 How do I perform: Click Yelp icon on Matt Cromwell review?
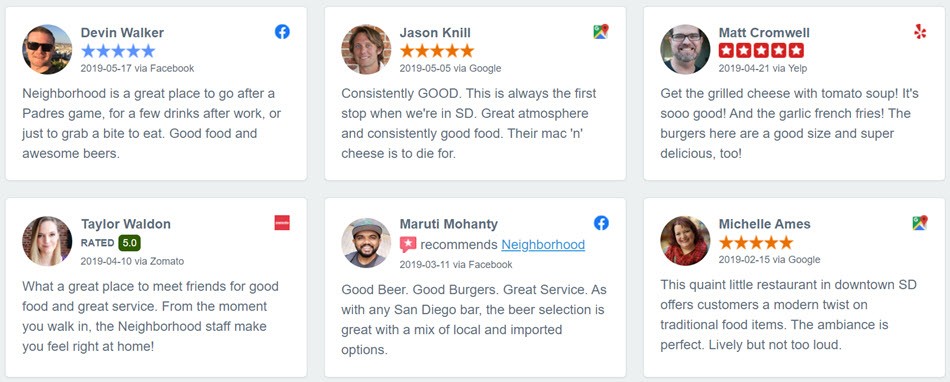click(920, 31)
